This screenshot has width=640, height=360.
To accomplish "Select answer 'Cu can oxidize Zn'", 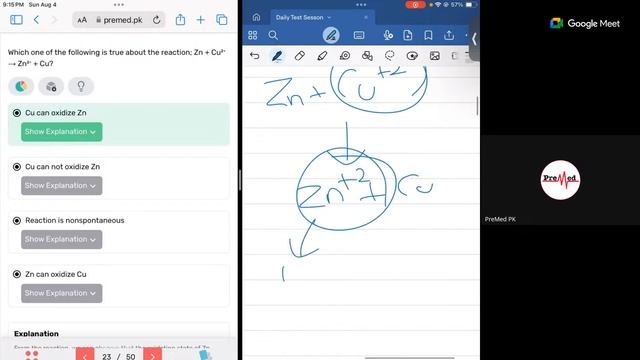I will pyautogui.click(x=17, y=113).
